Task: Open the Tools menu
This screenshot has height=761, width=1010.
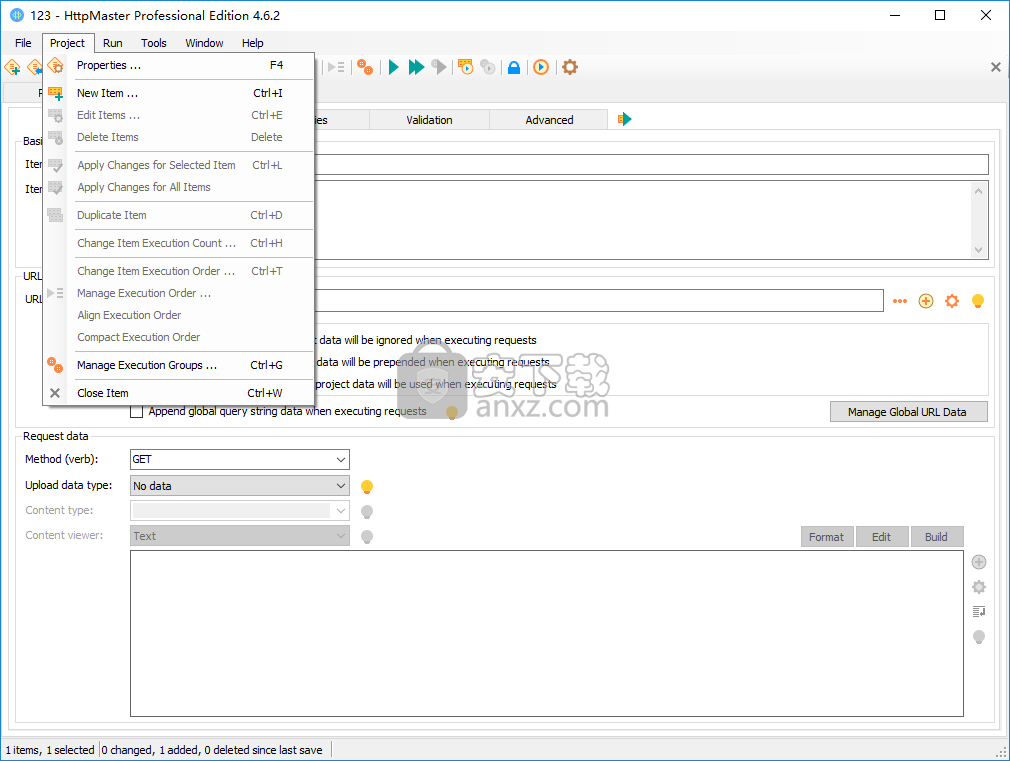Action: click(x=154, y=43)
